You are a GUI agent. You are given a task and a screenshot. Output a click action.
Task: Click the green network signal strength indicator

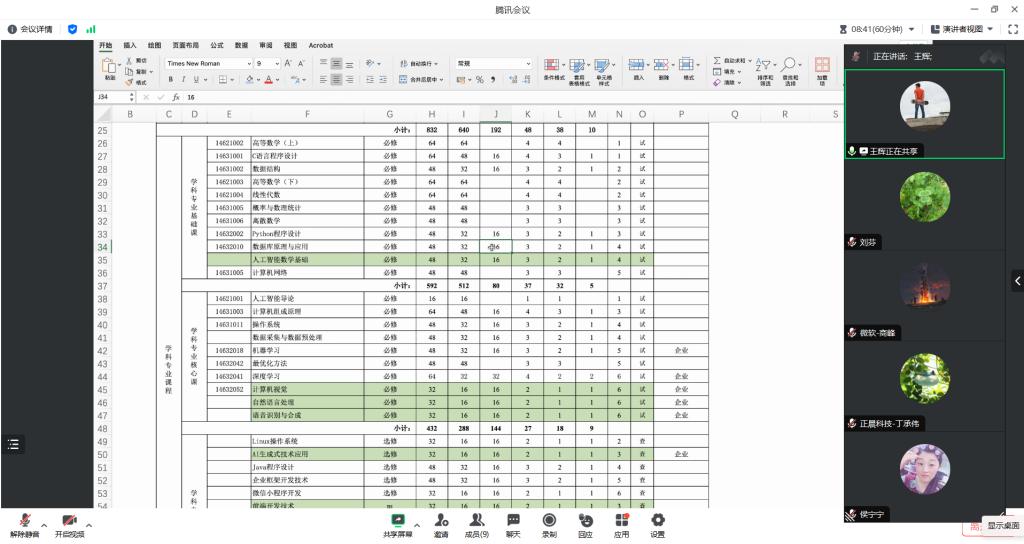[91, 29]
